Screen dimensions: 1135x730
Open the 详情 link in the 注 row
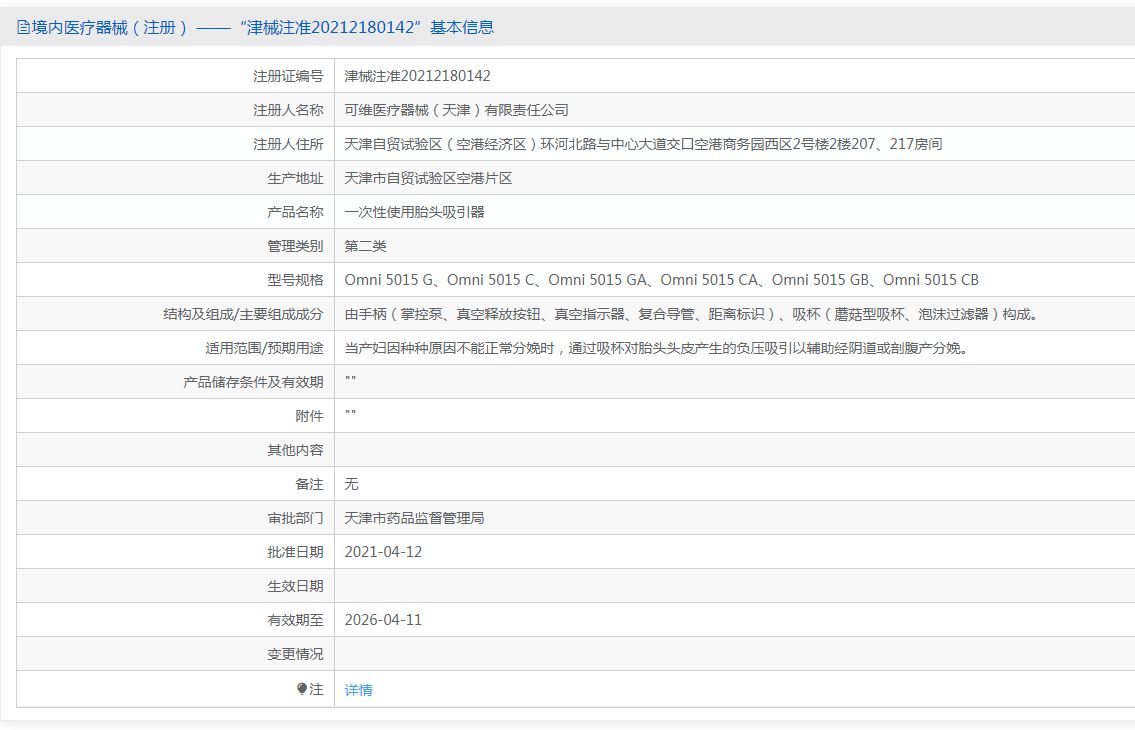tap(358, 690)
